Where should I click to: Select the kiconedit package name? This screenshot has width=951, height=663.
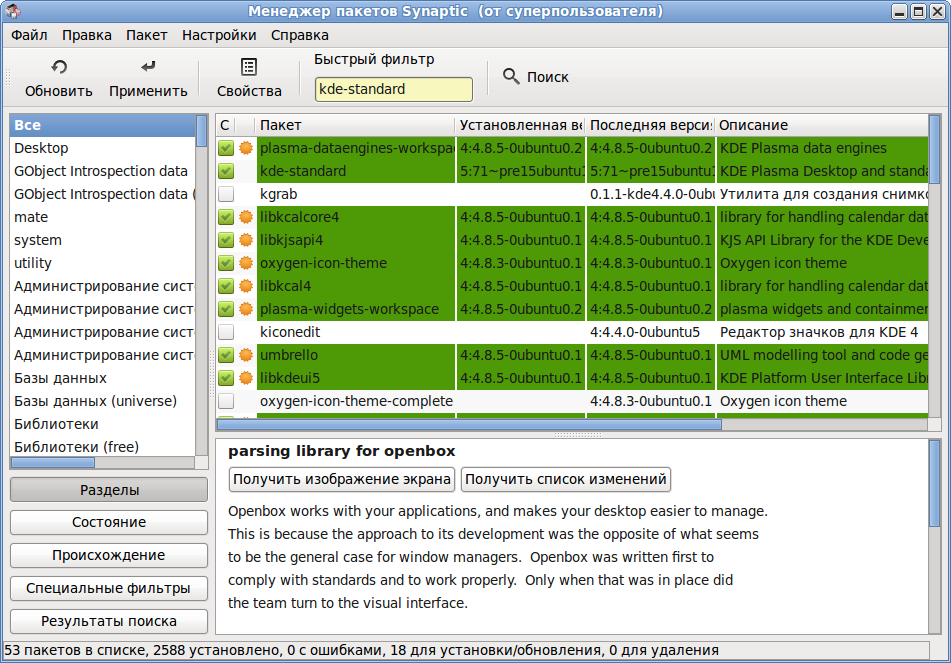click(290, 332)
